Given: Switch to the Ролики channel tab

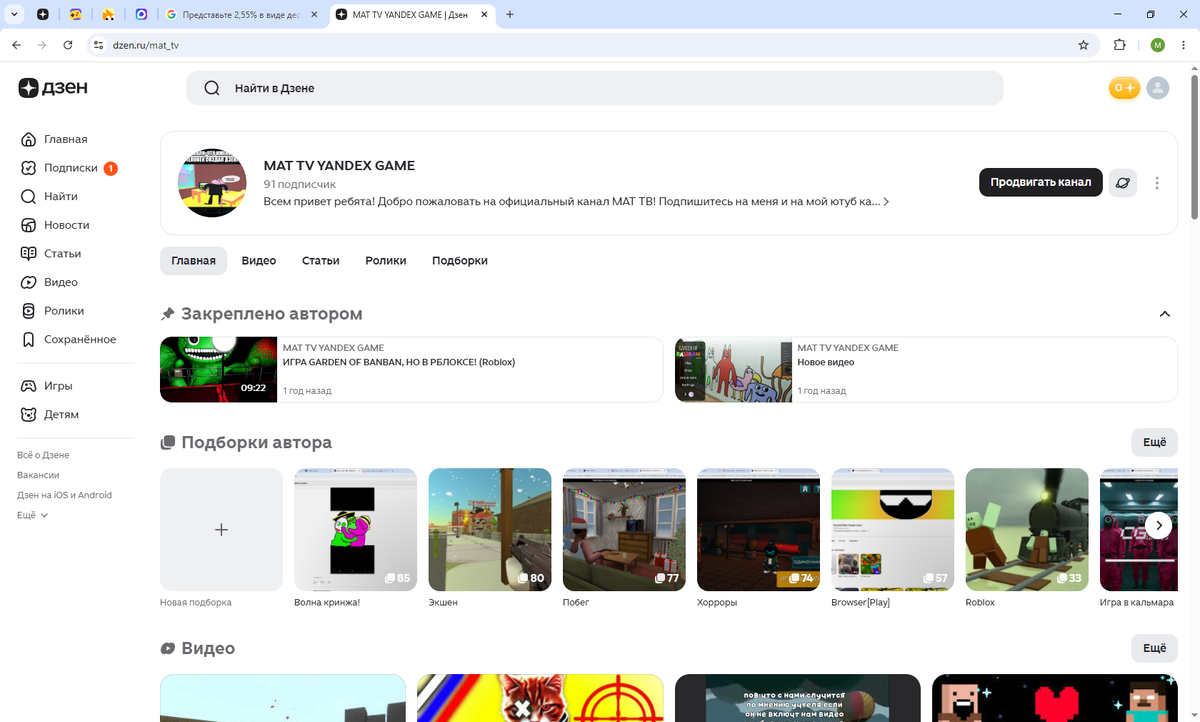Looking at the screenshot, I should [386, 260].
